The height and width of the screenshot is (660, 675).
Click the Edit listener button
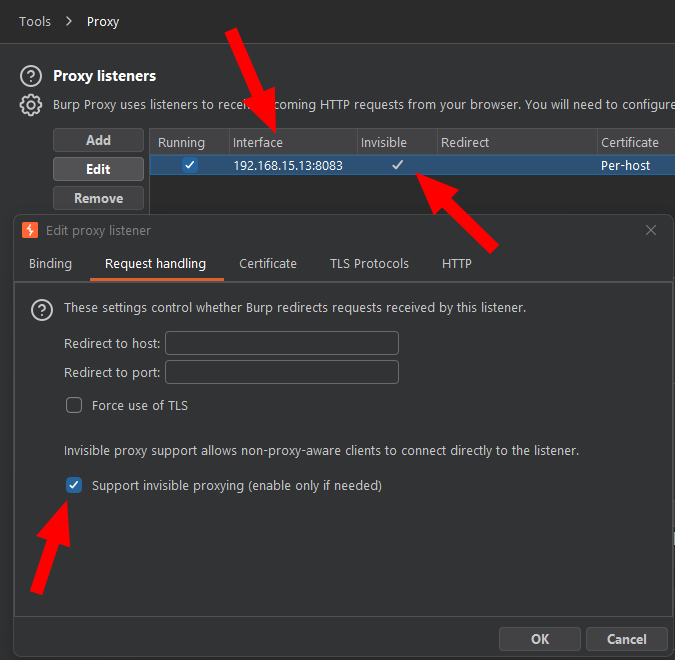tap(98, 169)
